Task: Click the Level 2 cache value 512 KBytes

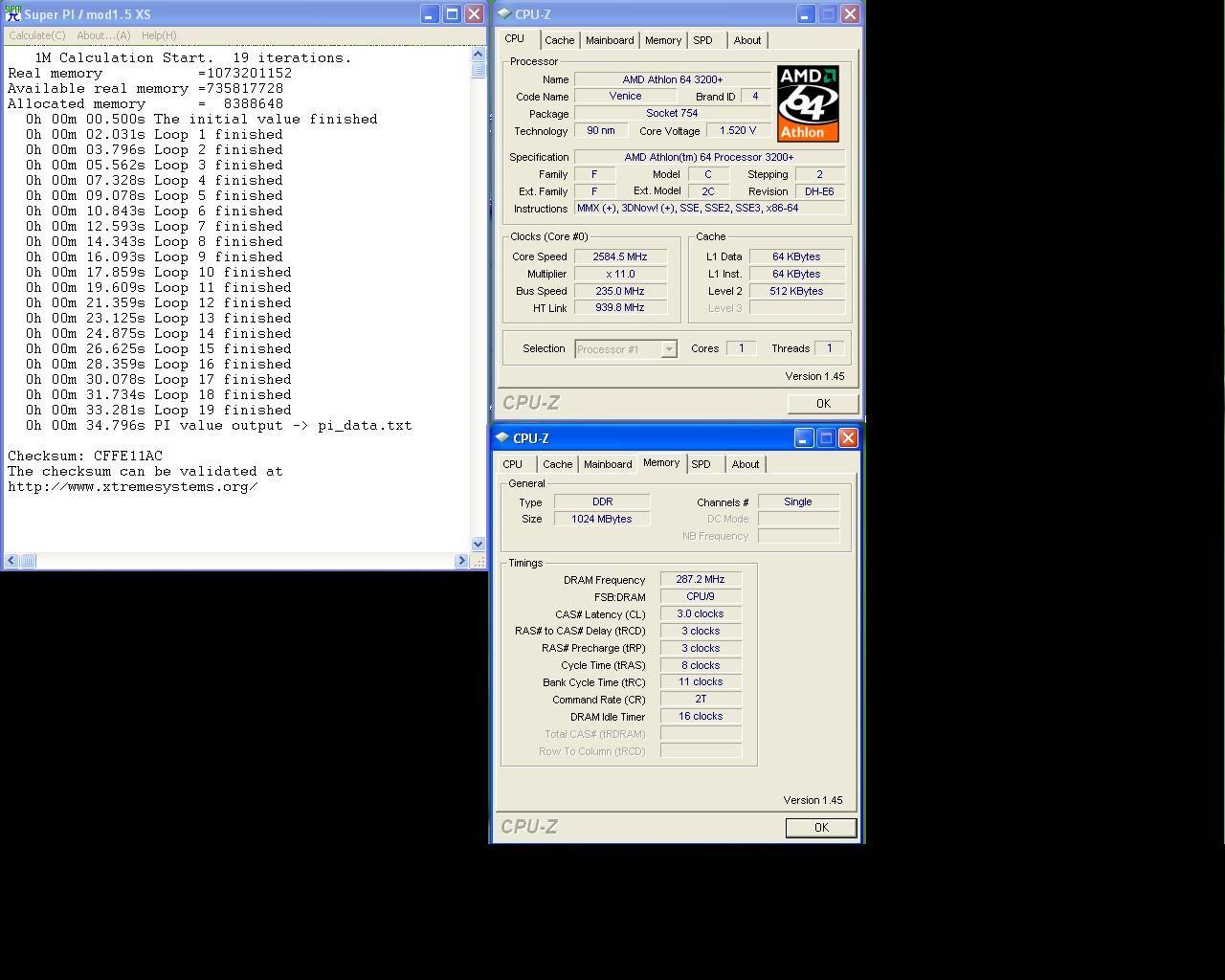Action: point(797,291)
